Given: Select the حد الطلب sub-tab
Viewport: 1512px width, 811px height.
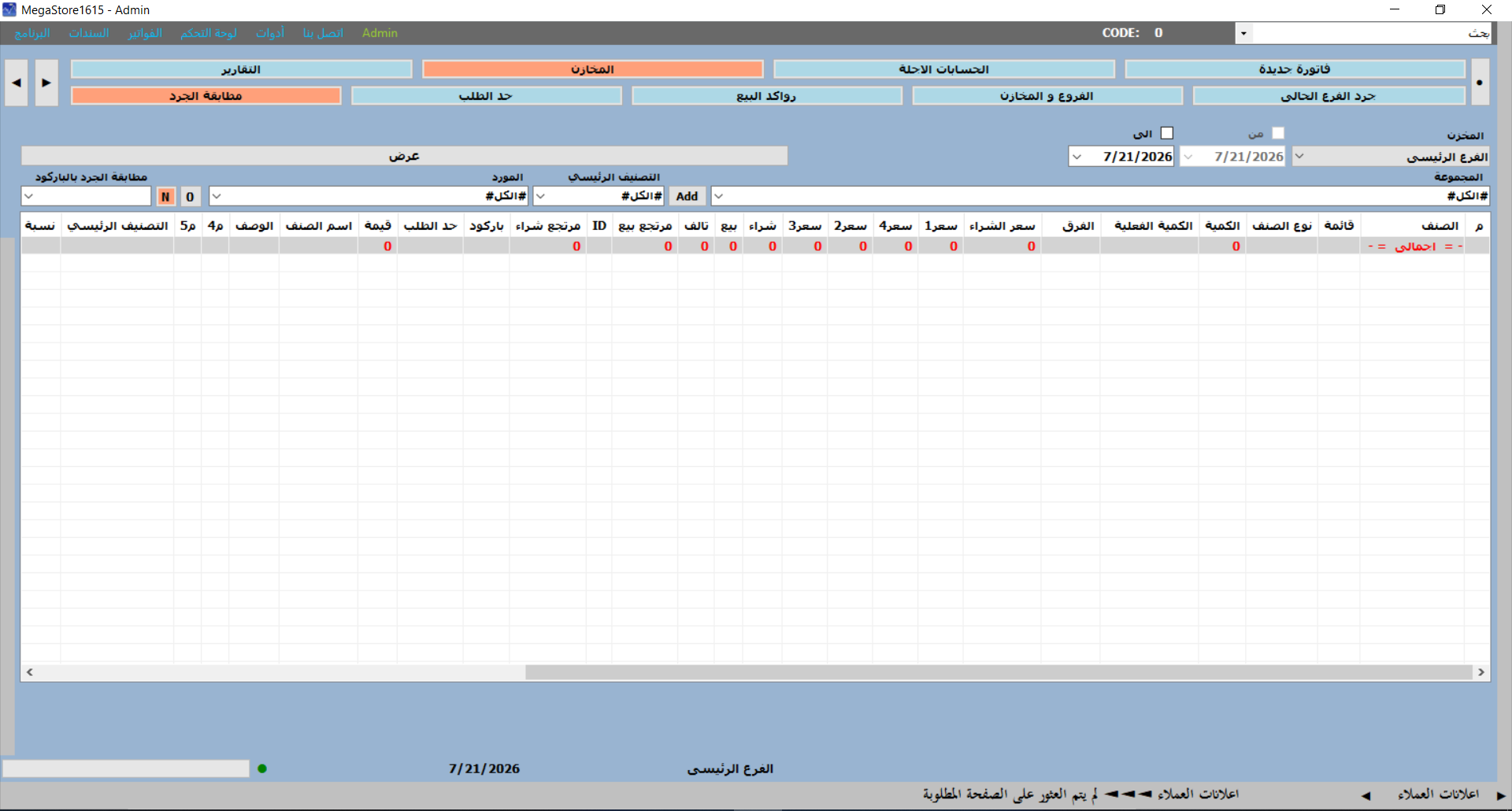Looking at the screenshot, I should pos(486,95).
